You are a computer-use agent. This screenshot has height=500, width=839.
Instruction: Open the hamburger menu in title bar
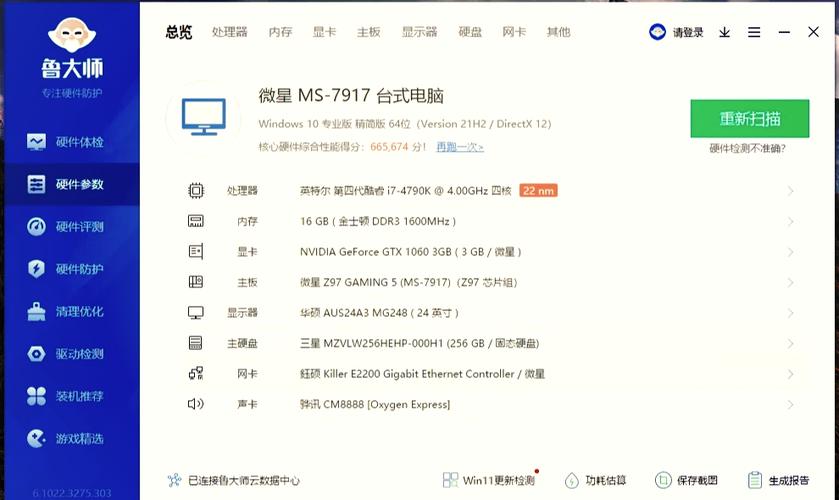[x=752, y=32]
